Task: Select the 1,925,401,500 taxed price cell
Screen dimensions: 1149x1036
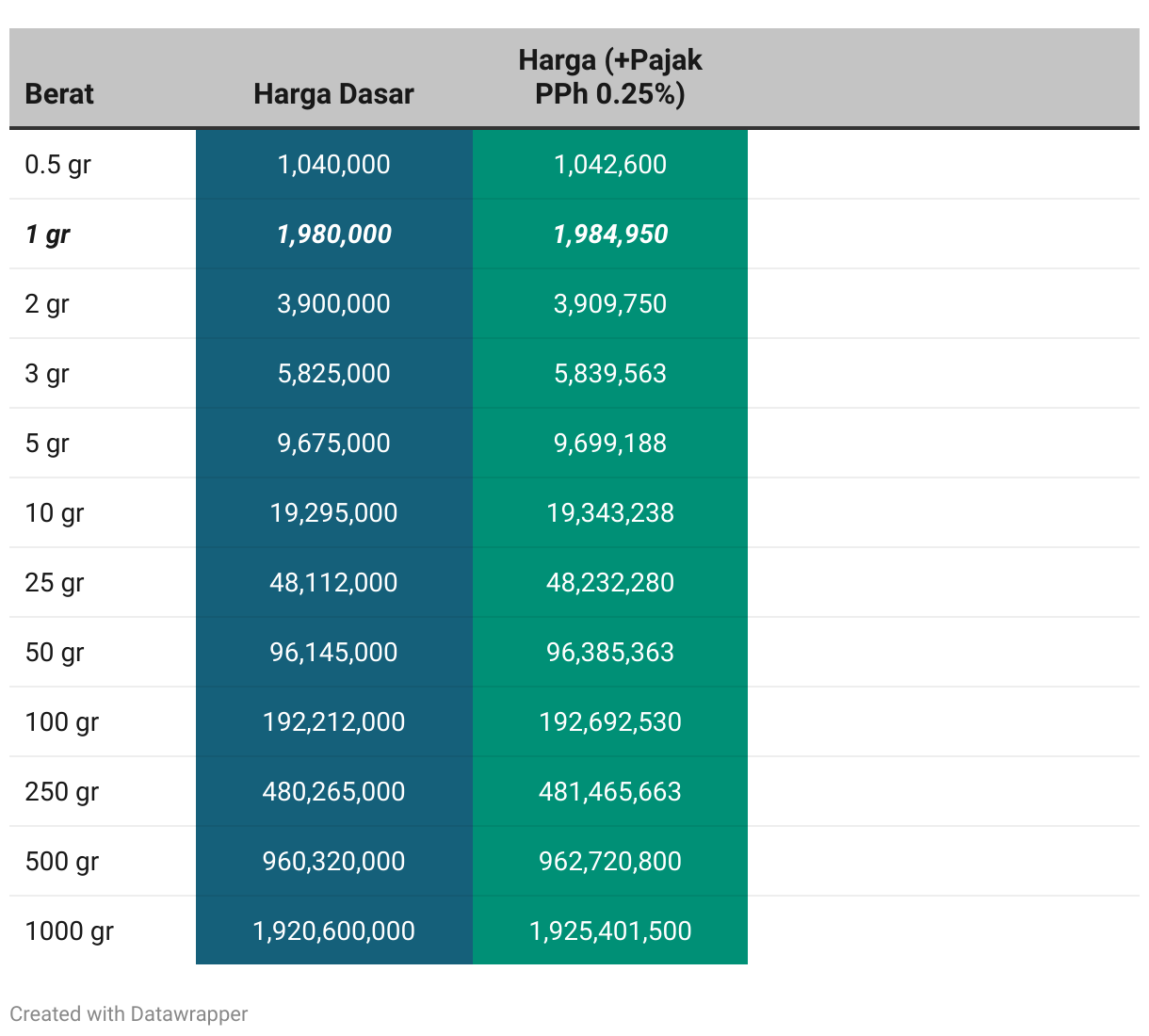Action: click(609, 931)
